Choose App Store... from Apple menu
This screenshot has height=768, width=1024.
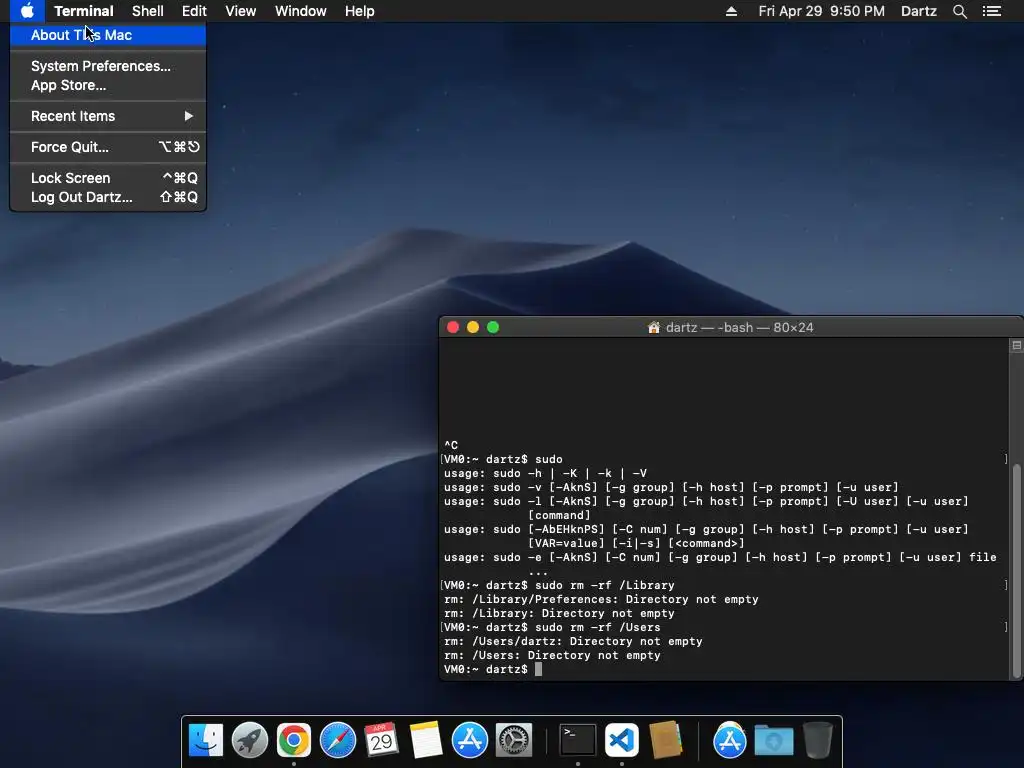point(108,85)
